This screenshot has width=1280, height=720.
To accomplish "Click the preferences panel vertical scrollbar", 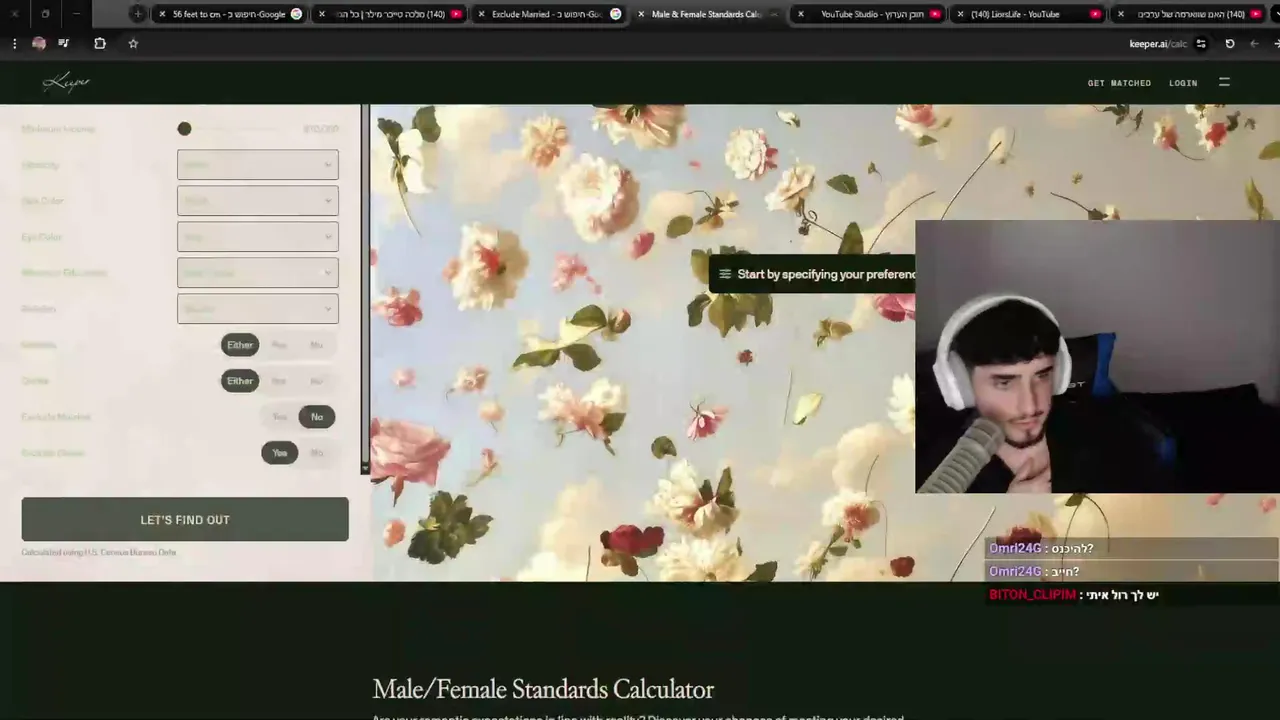I will coord(365,283).
